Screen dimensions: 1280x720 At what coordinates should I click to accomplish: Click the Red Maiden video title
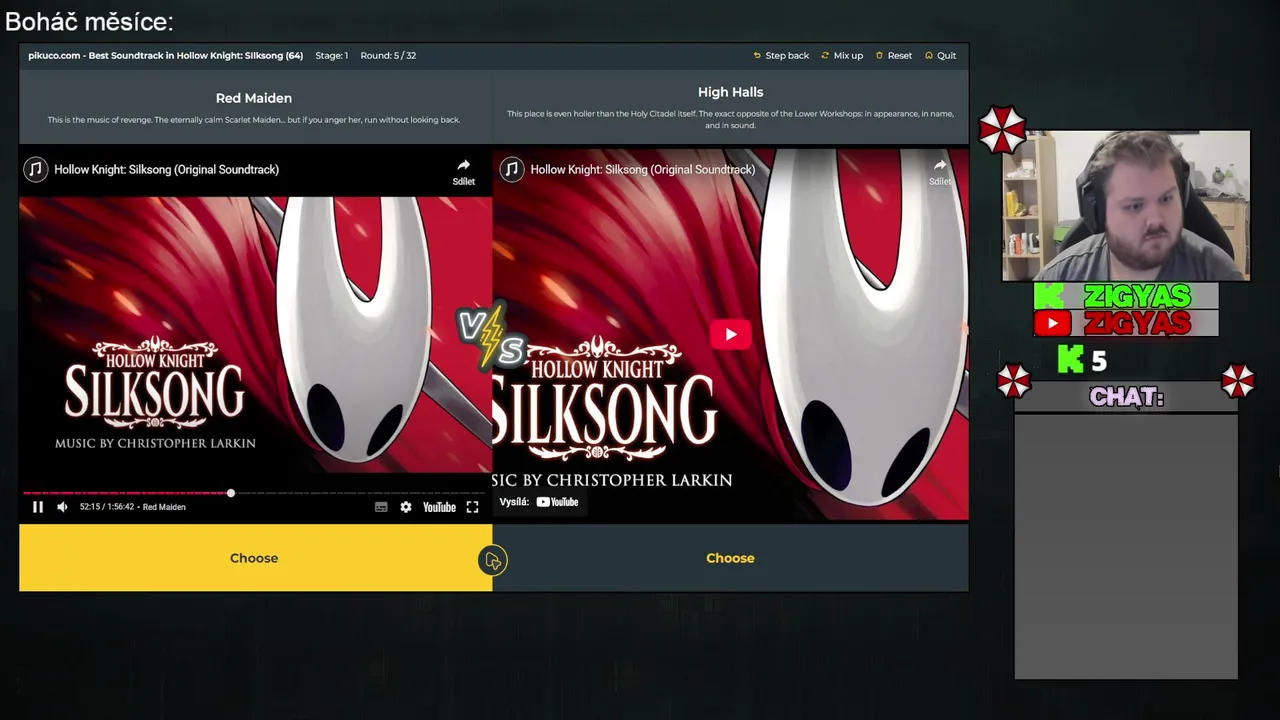tap(167, 169)
